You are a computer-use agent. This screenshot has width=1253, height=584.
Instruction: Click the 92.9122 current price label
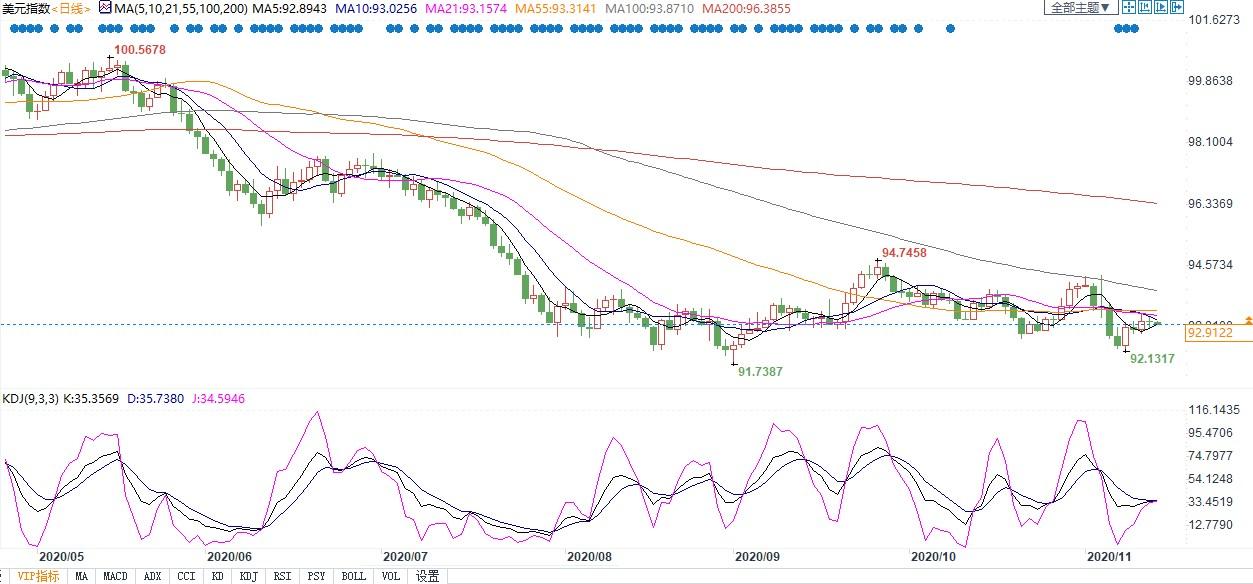[x=1209, y=333]
